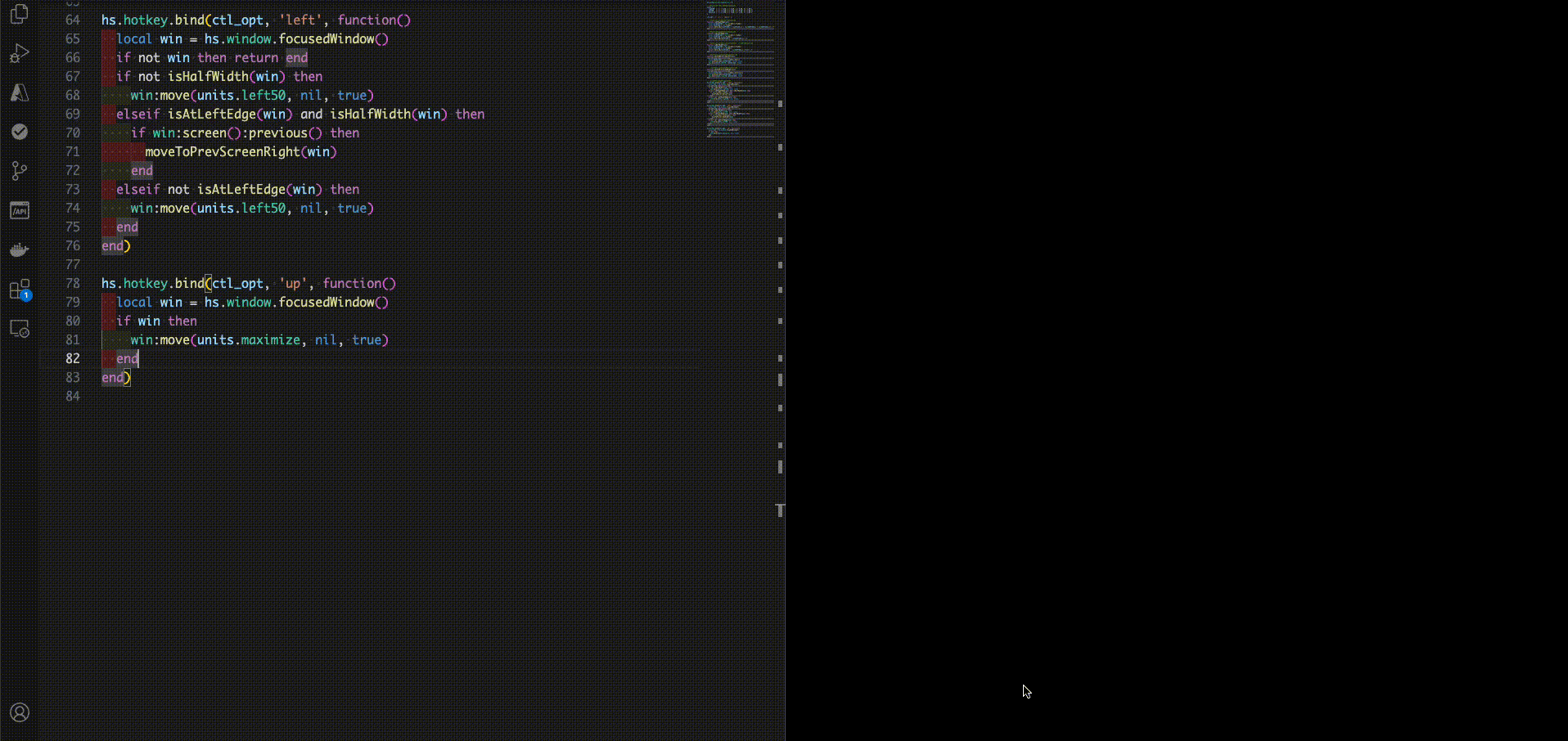The width and height of the screenshot is (1568, 741).
Task: Click units.left50 on line 74
Action: (x=241, y=208)
